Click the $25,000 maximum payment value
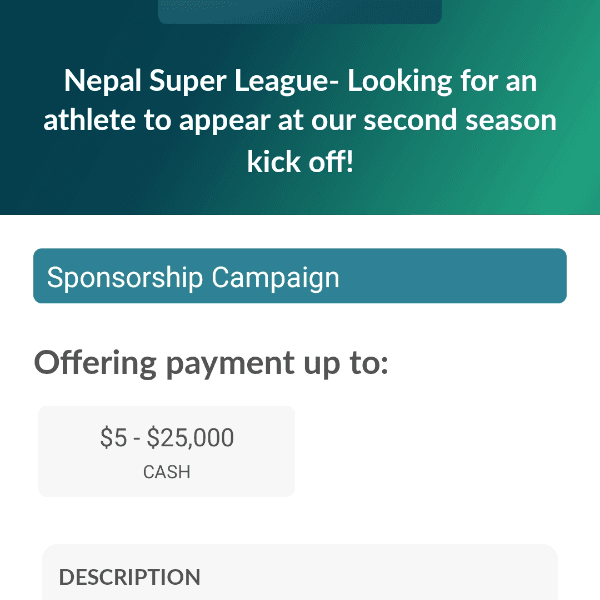This screenshot has width=600, height=600. pos(191,438)
